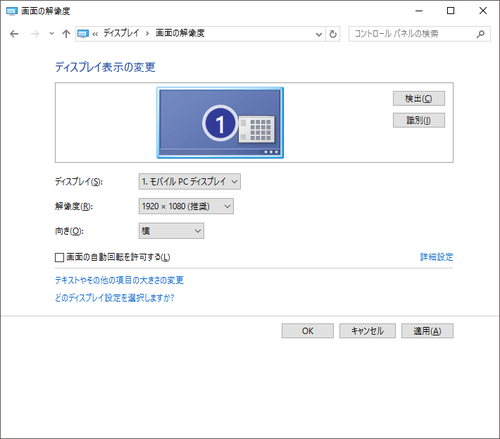Screen dimensions: 500x439
Task: Open the 向き orientation dropdown
Action: tap(171, 231)
